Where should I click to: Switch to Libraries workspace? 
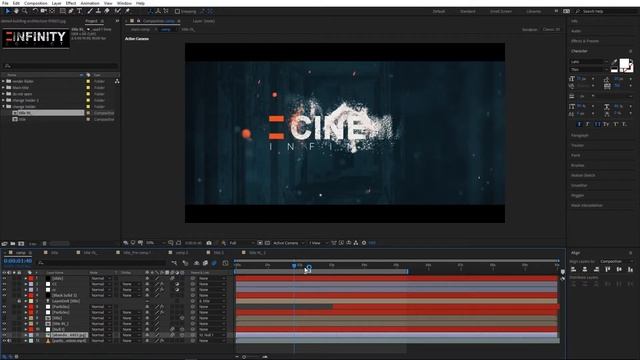click(533, 11)
